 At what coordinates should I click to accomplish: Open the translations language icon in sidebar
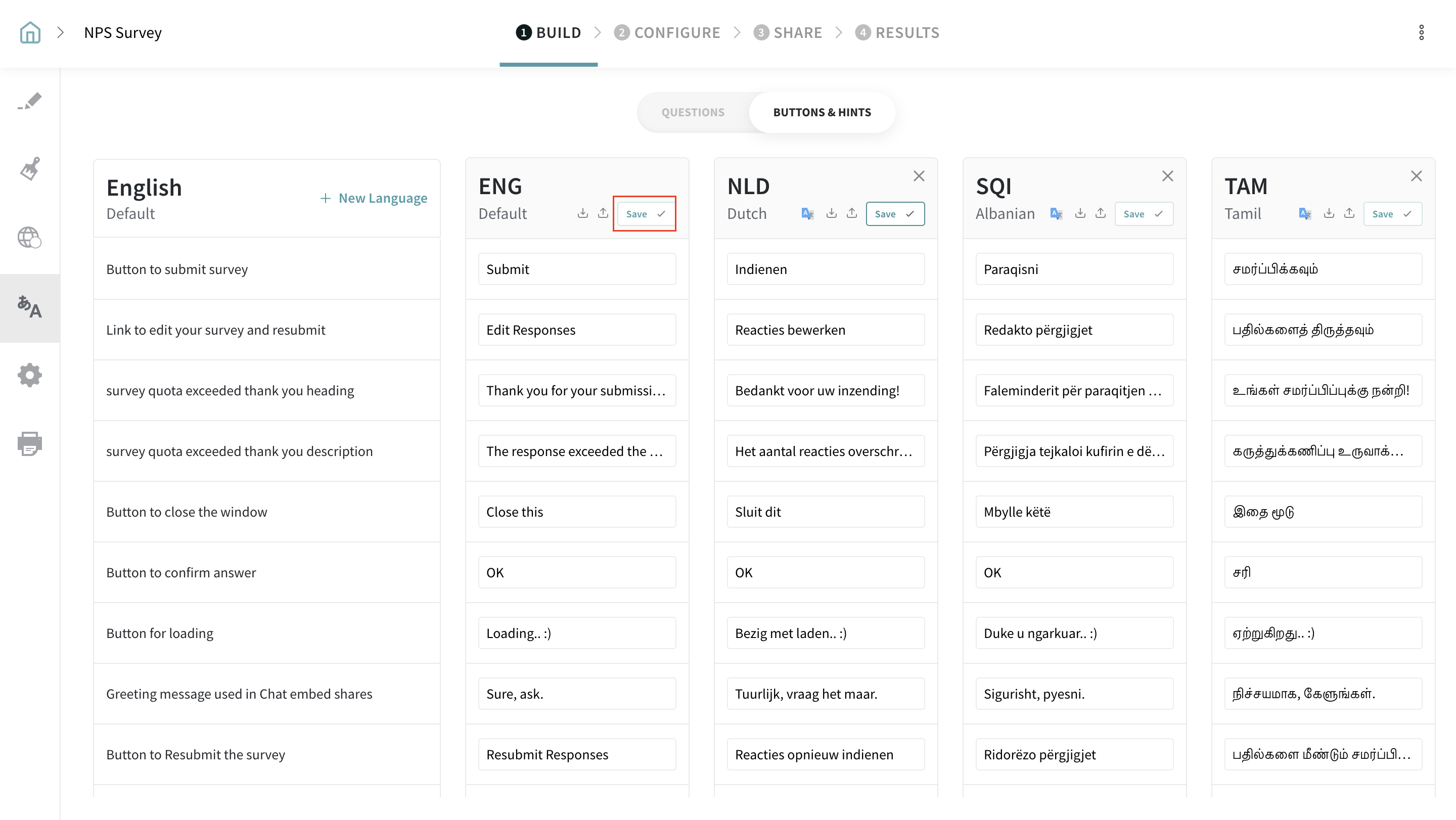pos(30,307)
